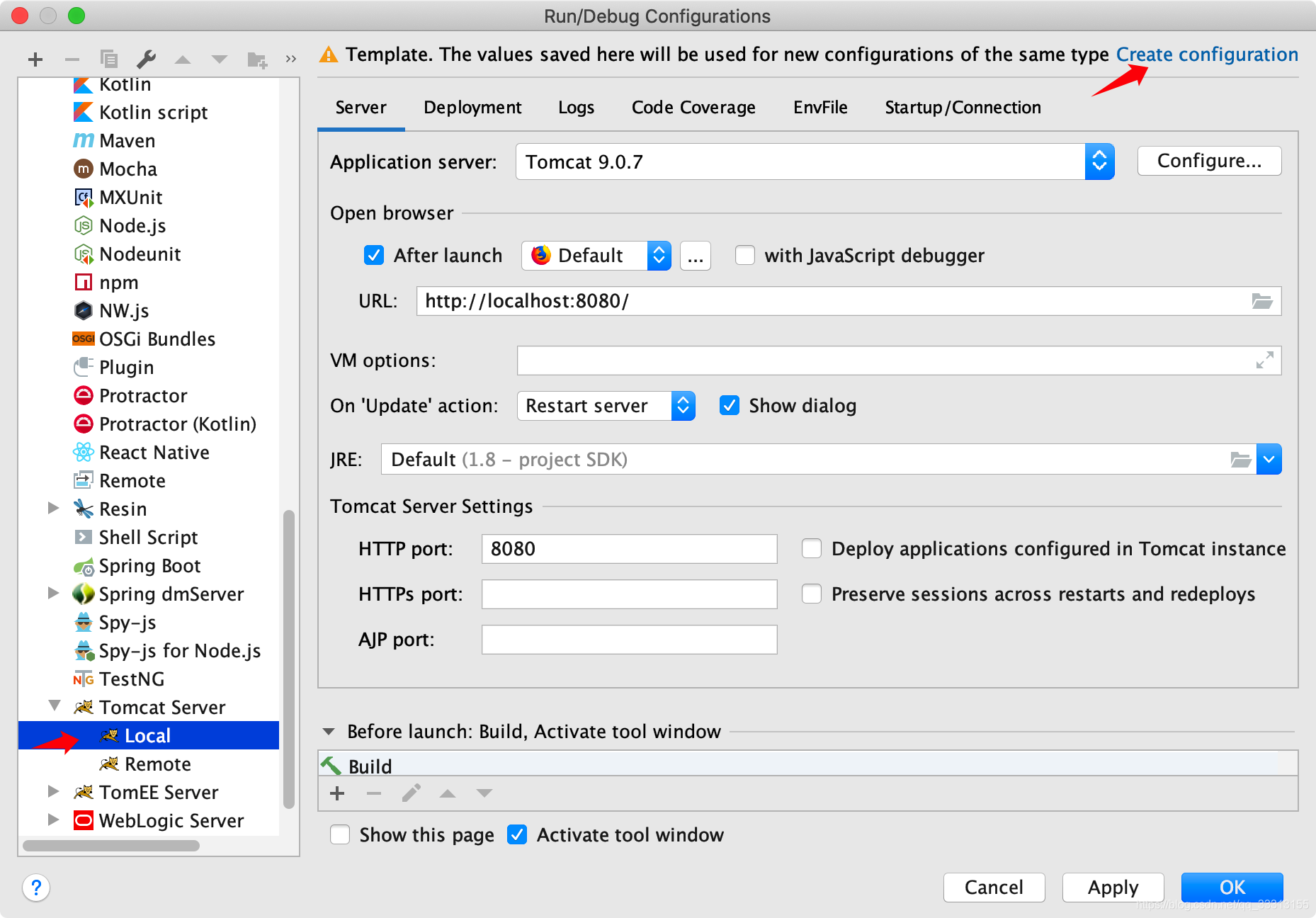Select the npm template icon
Image resolution: width=1316 pixels, height=918 pixels.
[84, 282]
